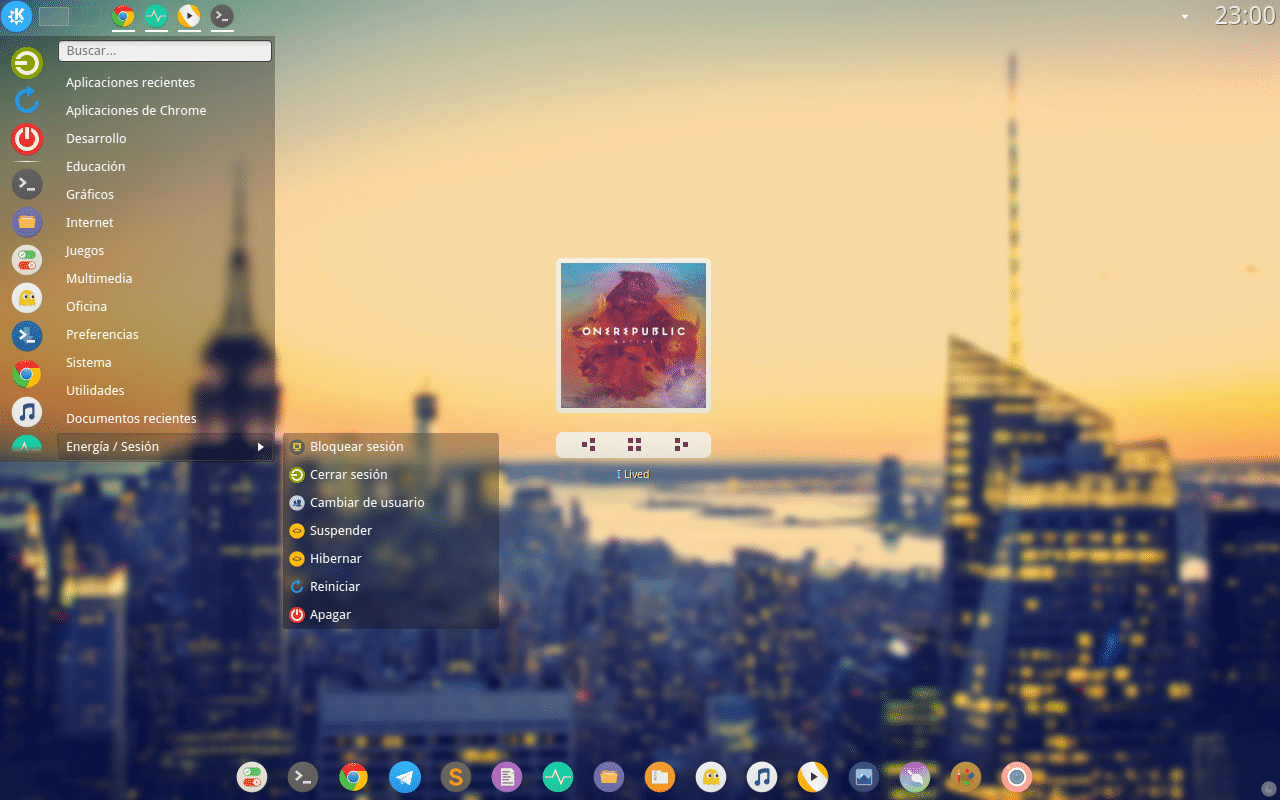Select Bloquear sesión in the session submenu
This screenshot has width=1280, height=800.
390,447
